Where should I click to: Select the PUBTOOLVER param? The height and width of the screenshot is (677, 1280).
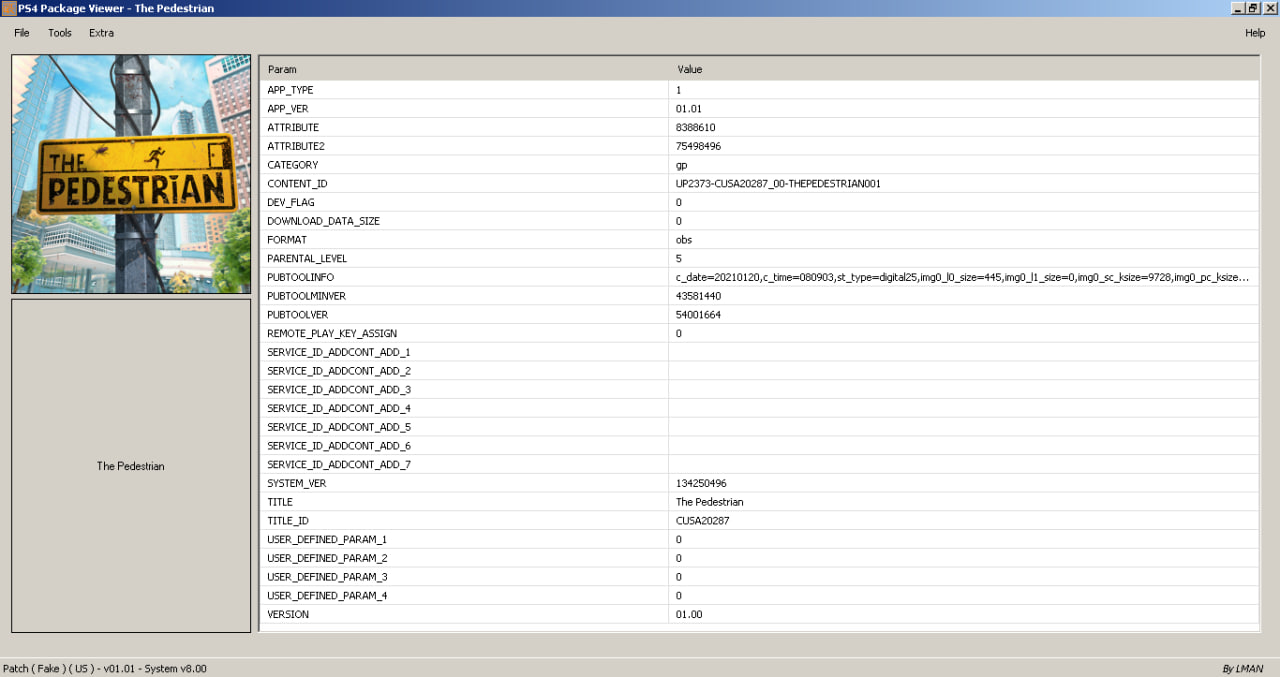[x=297, y=315]
